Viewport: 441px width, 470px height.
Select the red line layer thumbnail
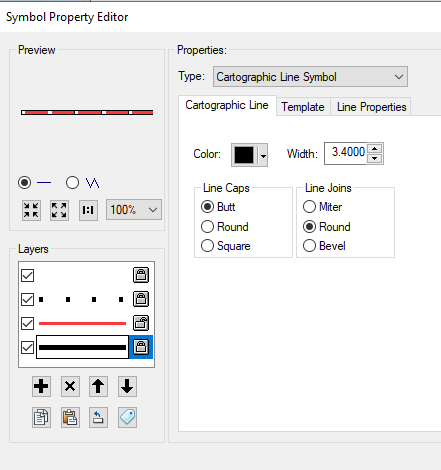coord(82,323)
